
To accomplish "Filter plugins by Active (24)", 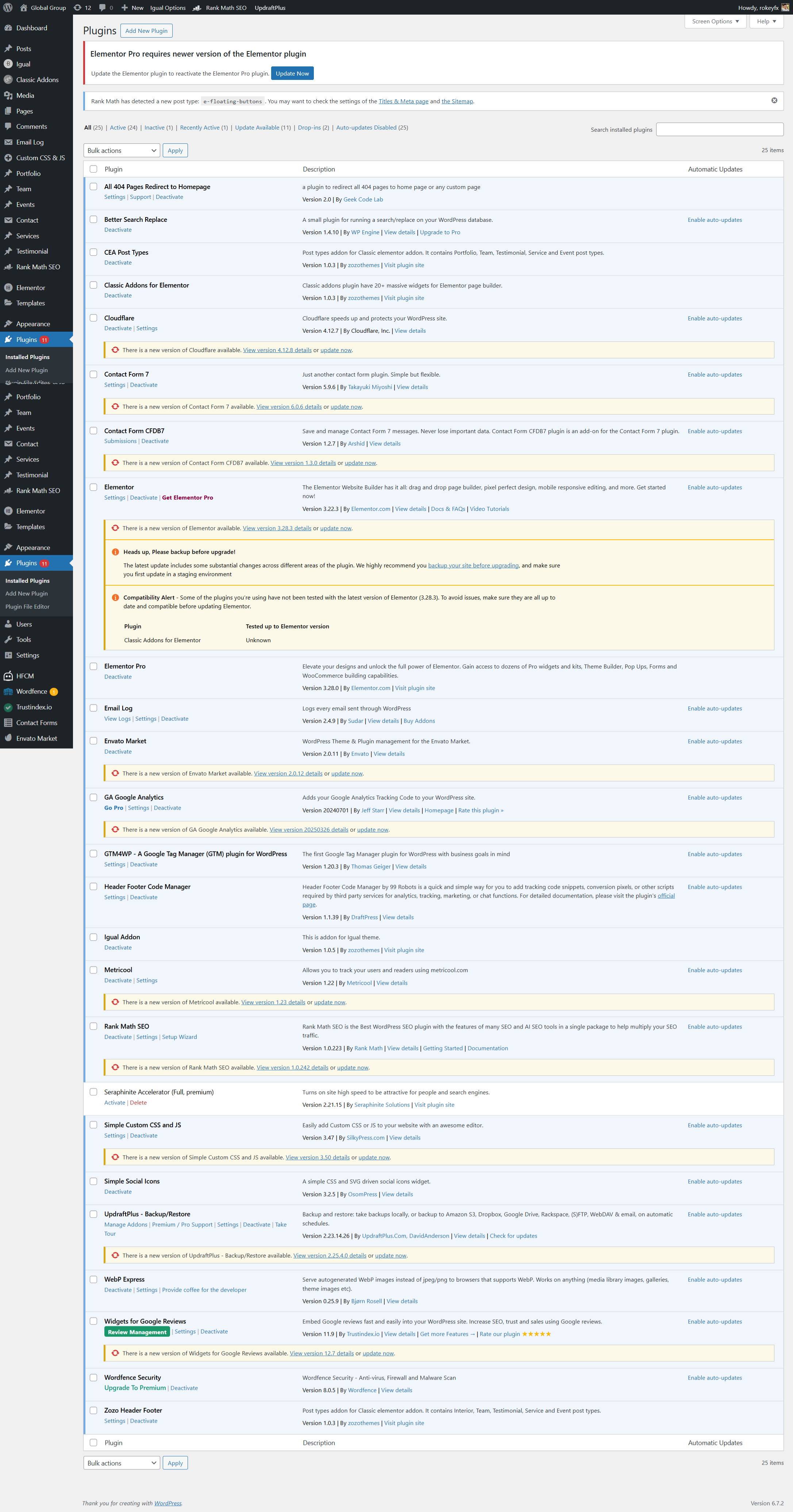I will (x=123, y=127).
